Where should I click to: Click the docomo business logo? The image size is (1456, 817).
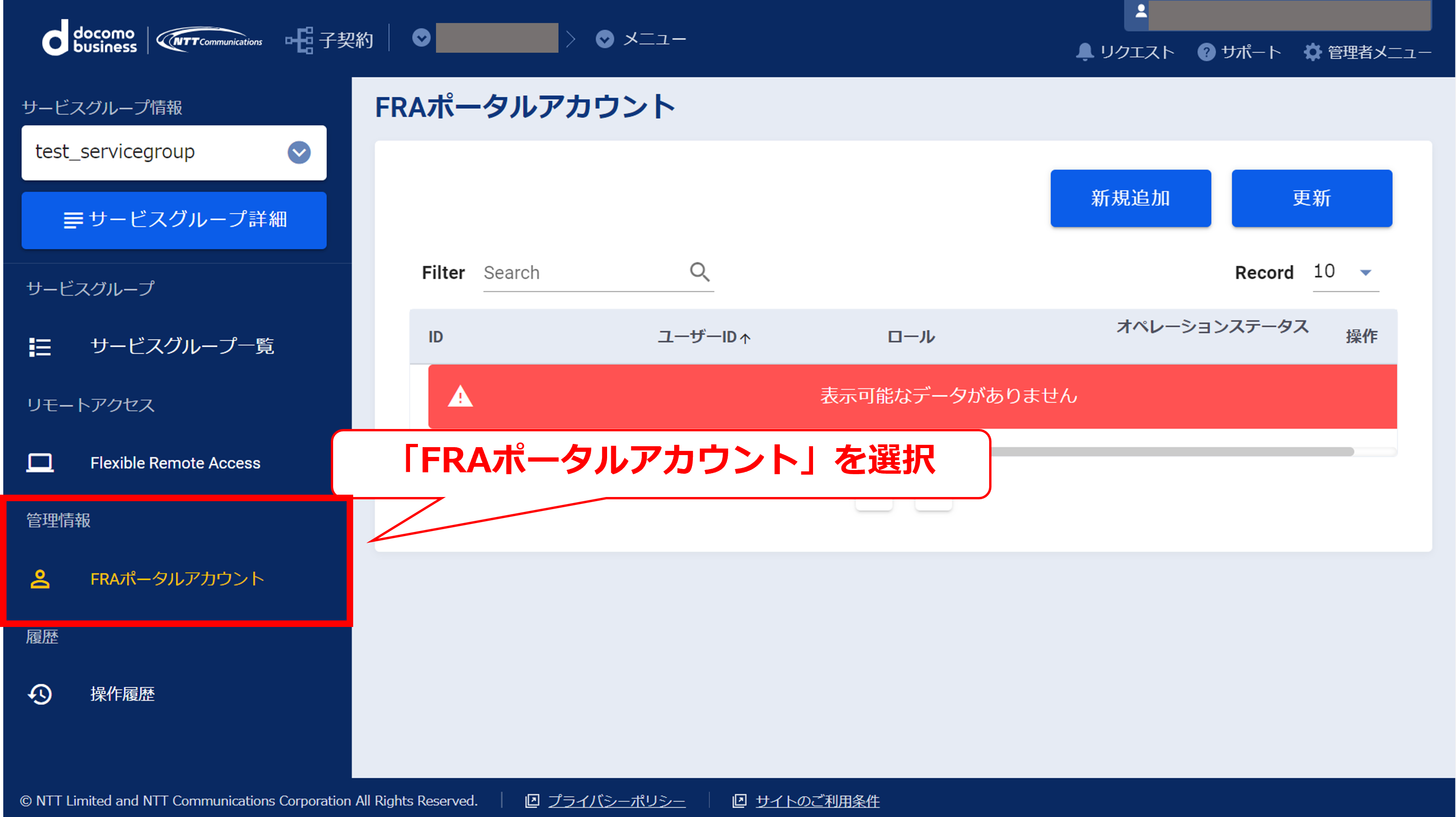pos(89,38)
